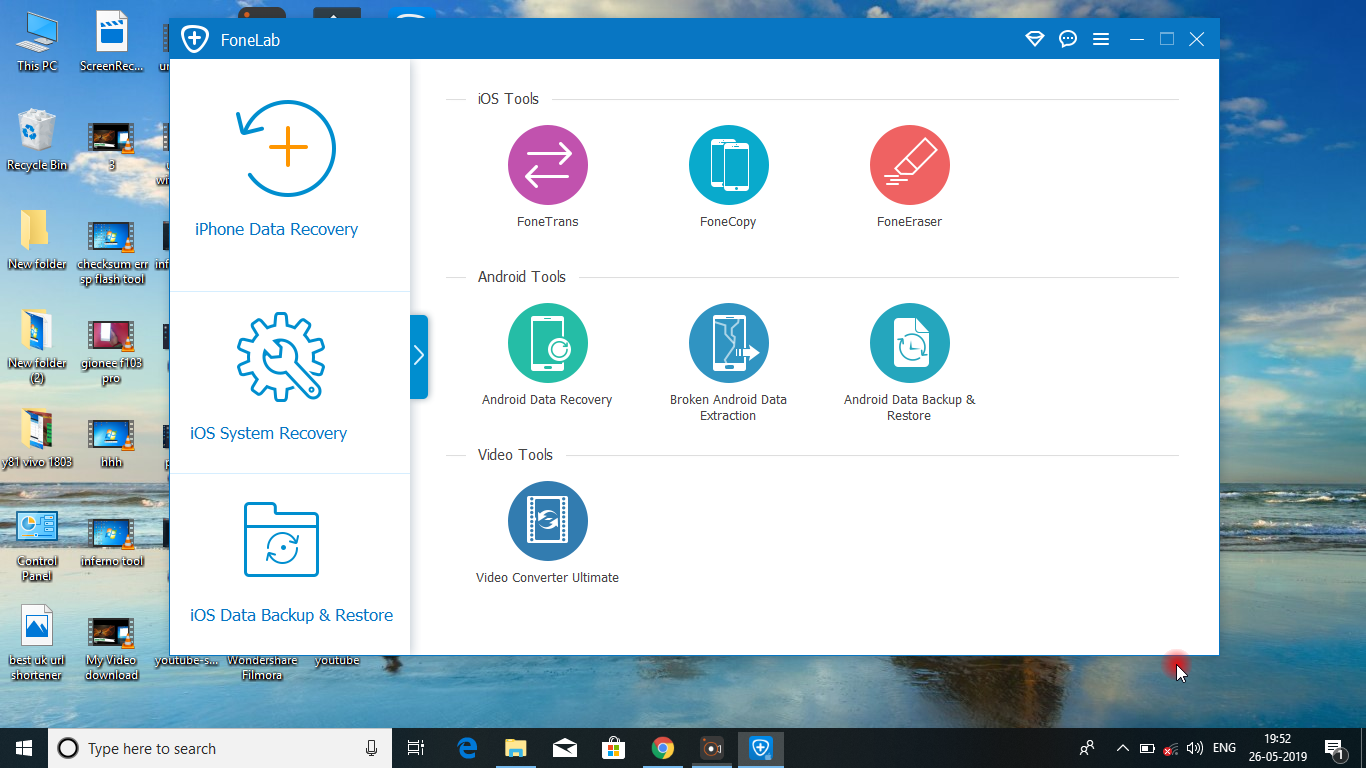Image resolution: width=1366 pixels, height=768 pixels.
Task: Choose the iOS System Recovery gear icon
Action: (280, 357)
